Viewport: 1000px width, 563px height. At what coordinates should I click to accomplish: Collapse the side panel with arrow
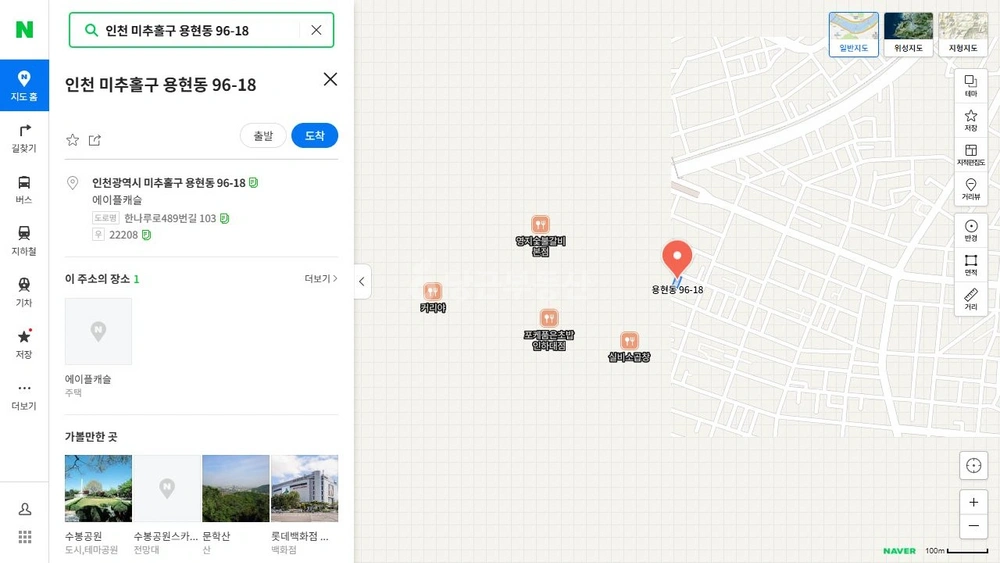362,281
